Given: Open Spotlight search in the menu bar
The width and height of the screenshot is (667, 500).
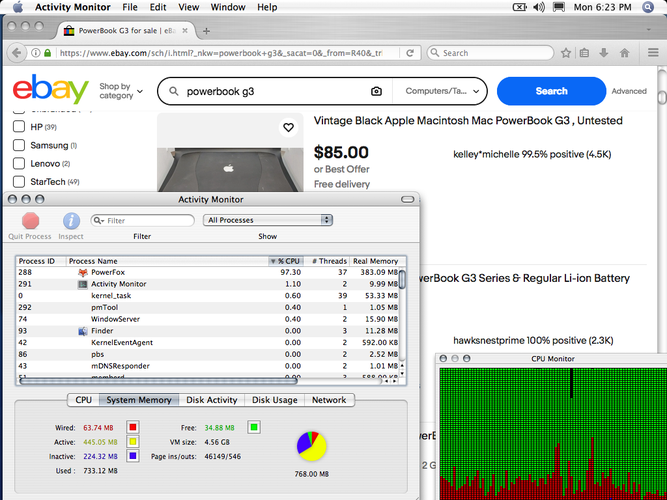Looking at the screenshot, I should (648, 7).
